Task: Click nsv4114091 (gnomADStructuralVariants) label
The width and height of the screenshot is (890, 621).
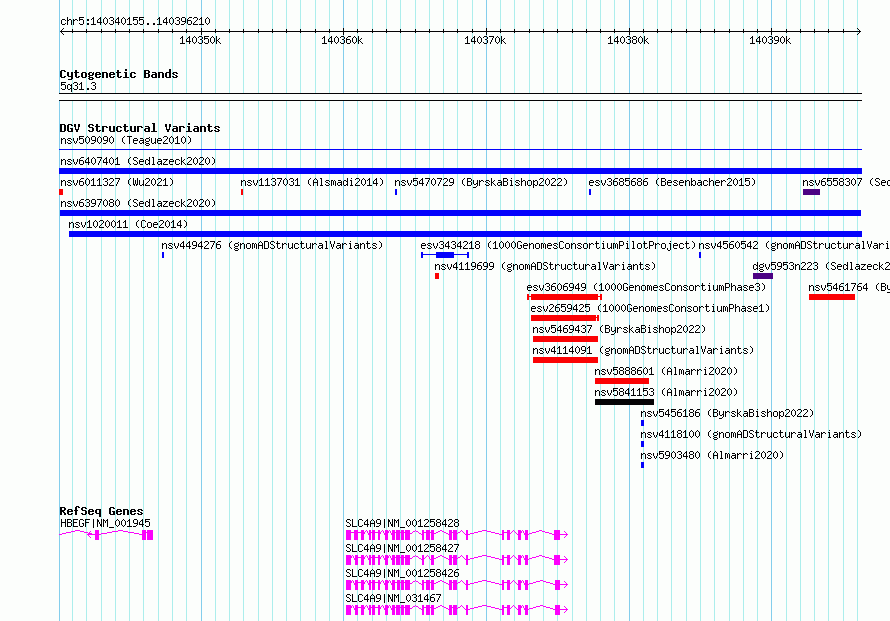Action: point(643,350)
